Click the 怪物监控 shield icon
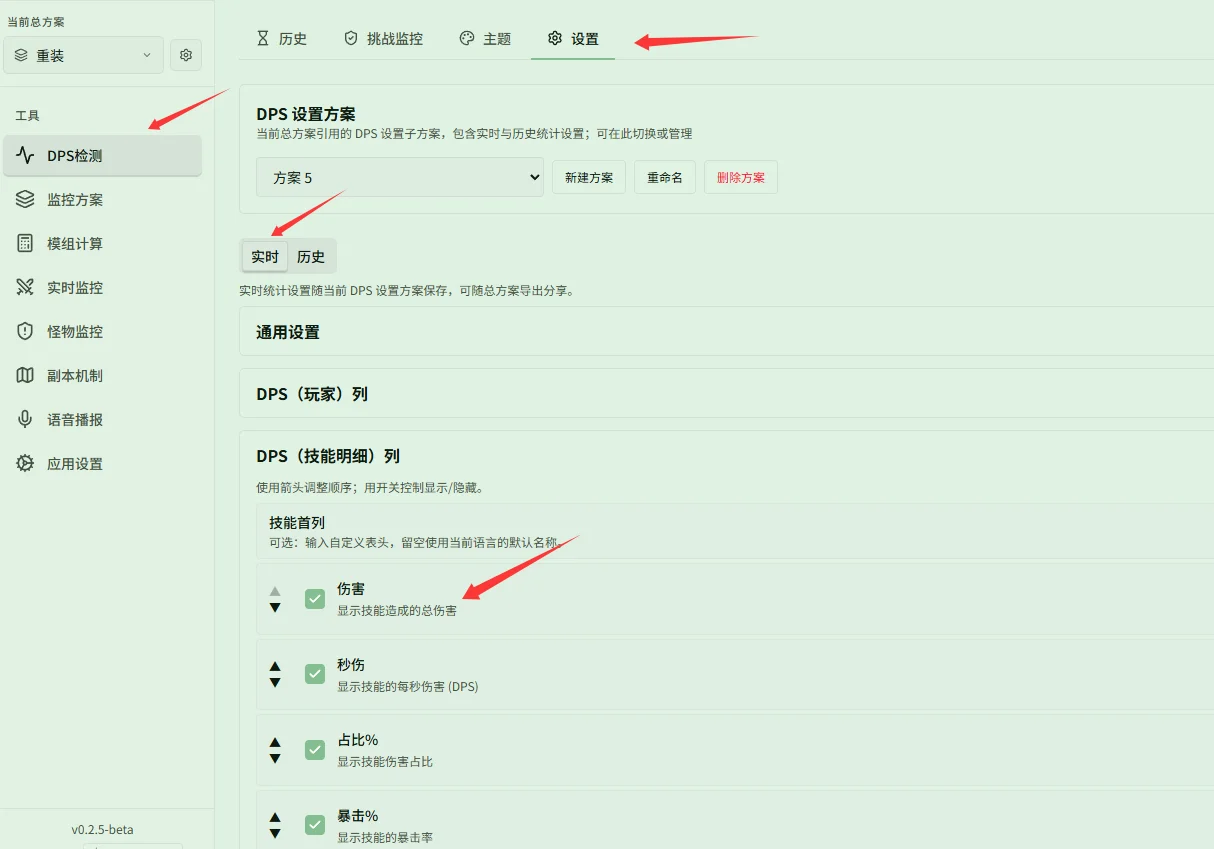 click(x=25, y=332)
